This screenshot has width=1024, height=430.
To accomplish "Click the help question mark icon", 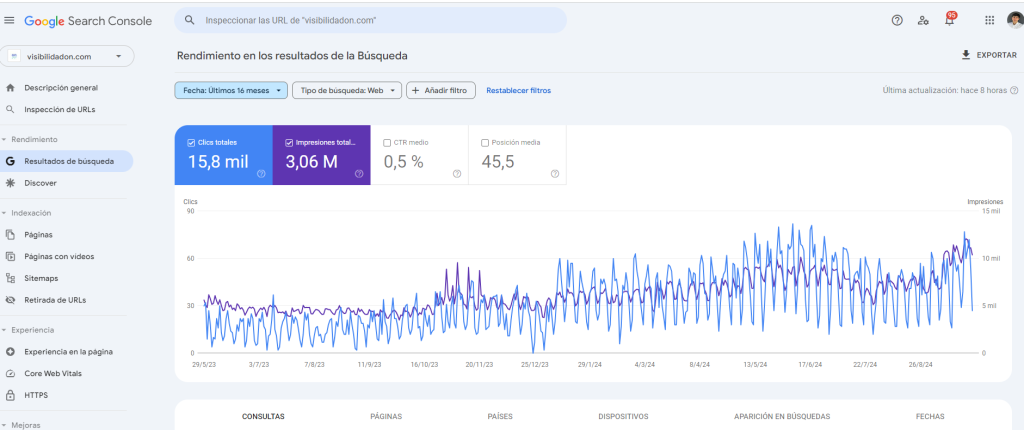I will click(x=896, y=20).
